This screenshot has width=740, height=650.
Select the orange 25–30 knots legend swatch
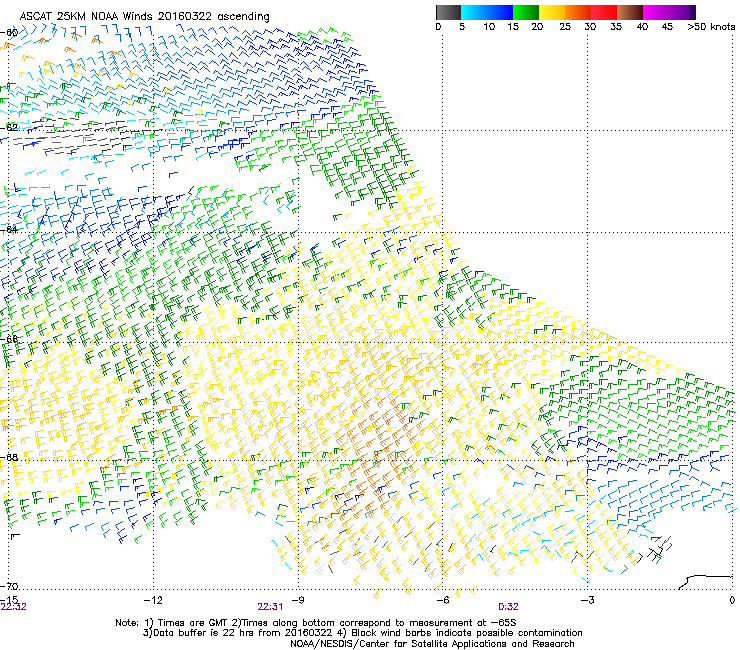pos(578,12)
